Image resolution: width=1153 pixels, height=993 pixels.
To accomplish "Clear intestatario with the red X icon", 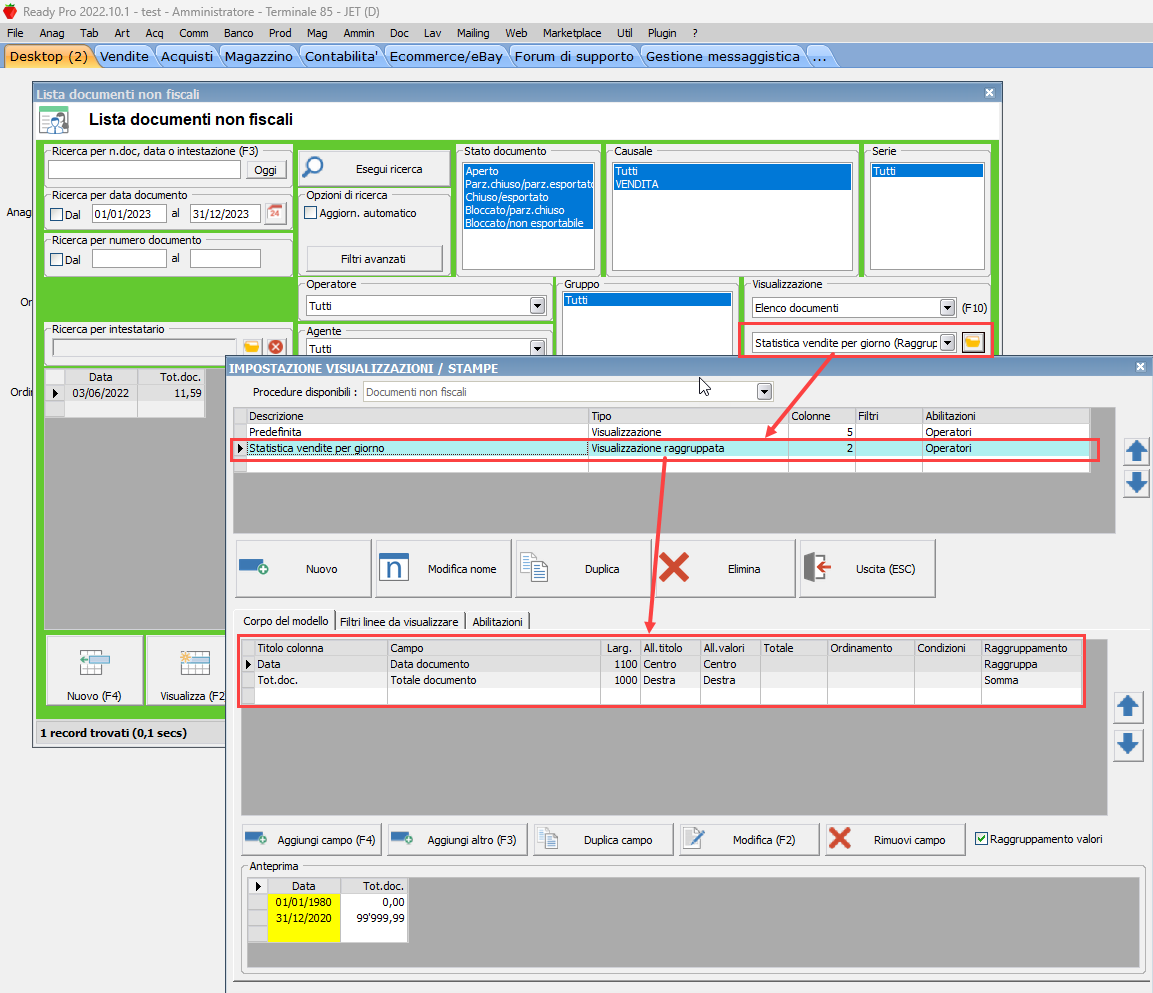I will click(x=276, y=346).
